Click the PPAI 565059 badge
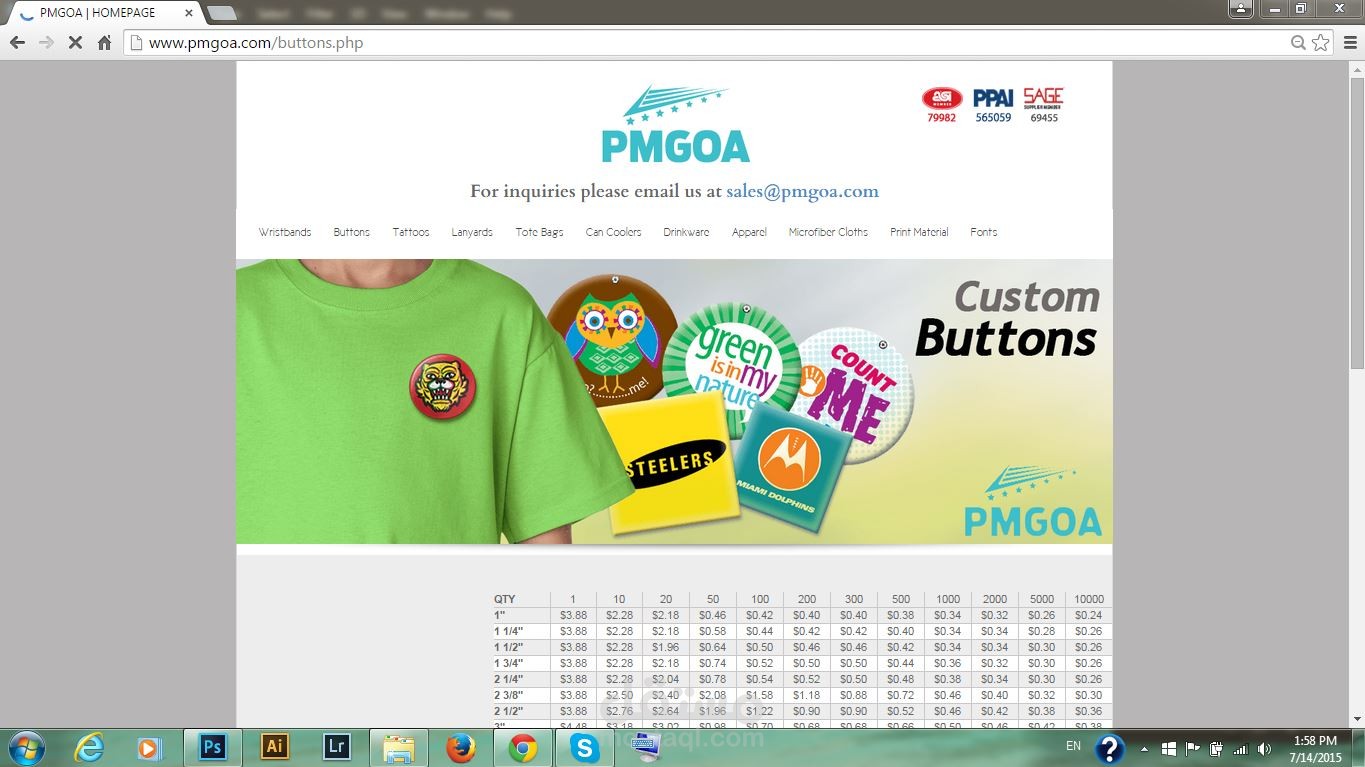Screen dimensions: 1365x767 993,105
